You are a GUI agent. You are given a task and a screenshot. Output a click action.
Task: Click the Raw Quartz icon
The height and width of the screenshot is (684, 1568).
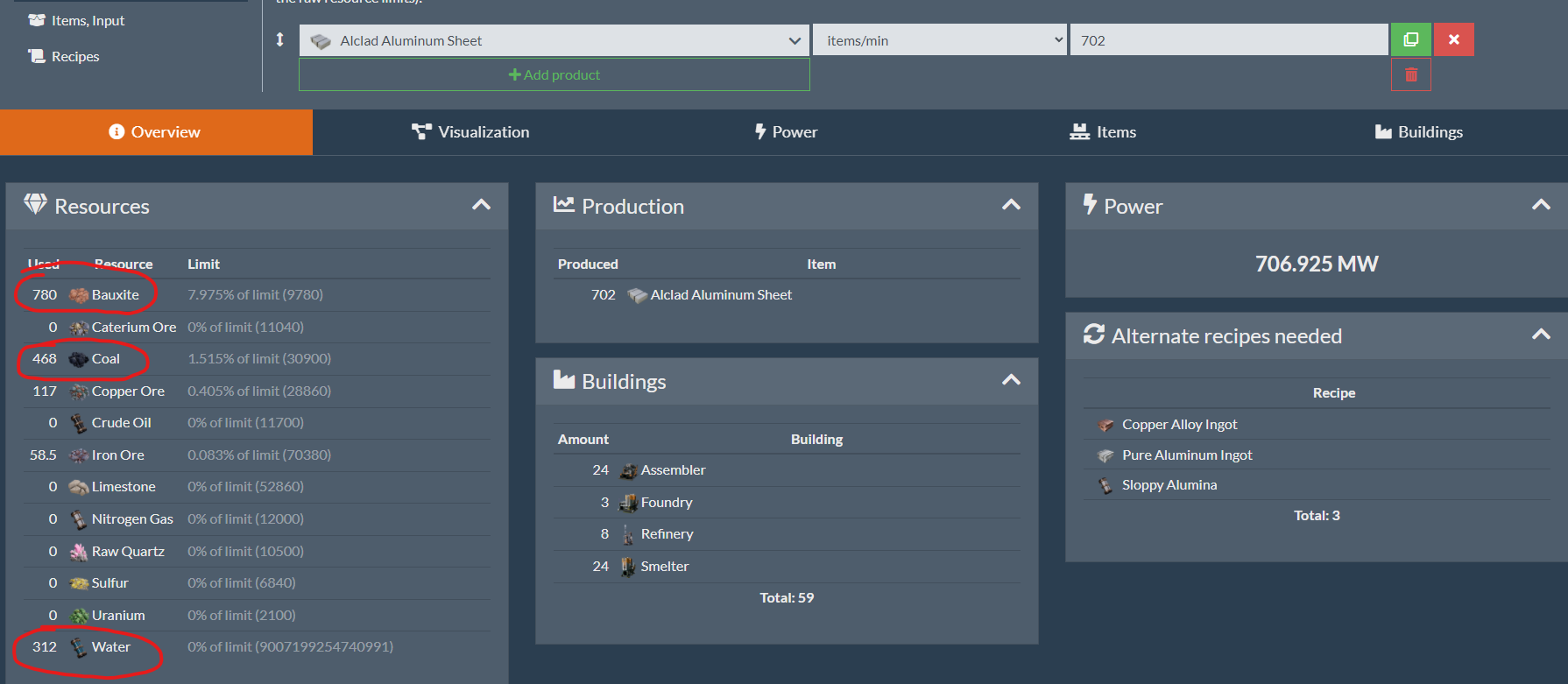(79, 552)
